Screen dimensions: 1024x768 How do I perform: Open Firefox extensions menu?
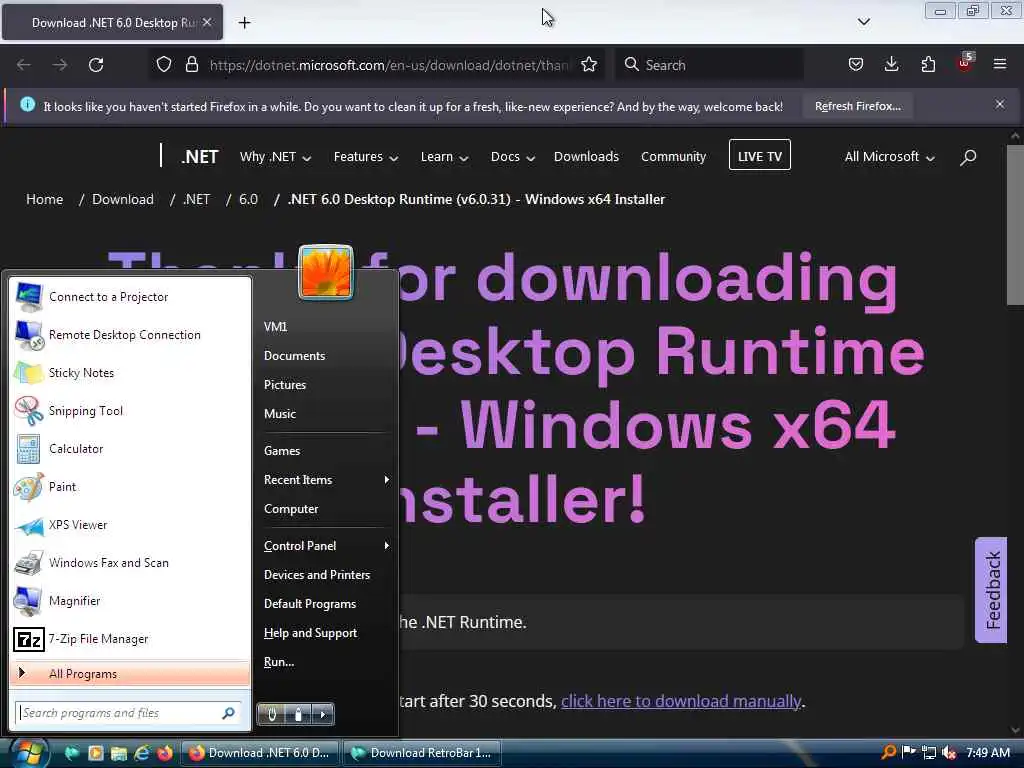pyautogui.click(x=928, y=65)
